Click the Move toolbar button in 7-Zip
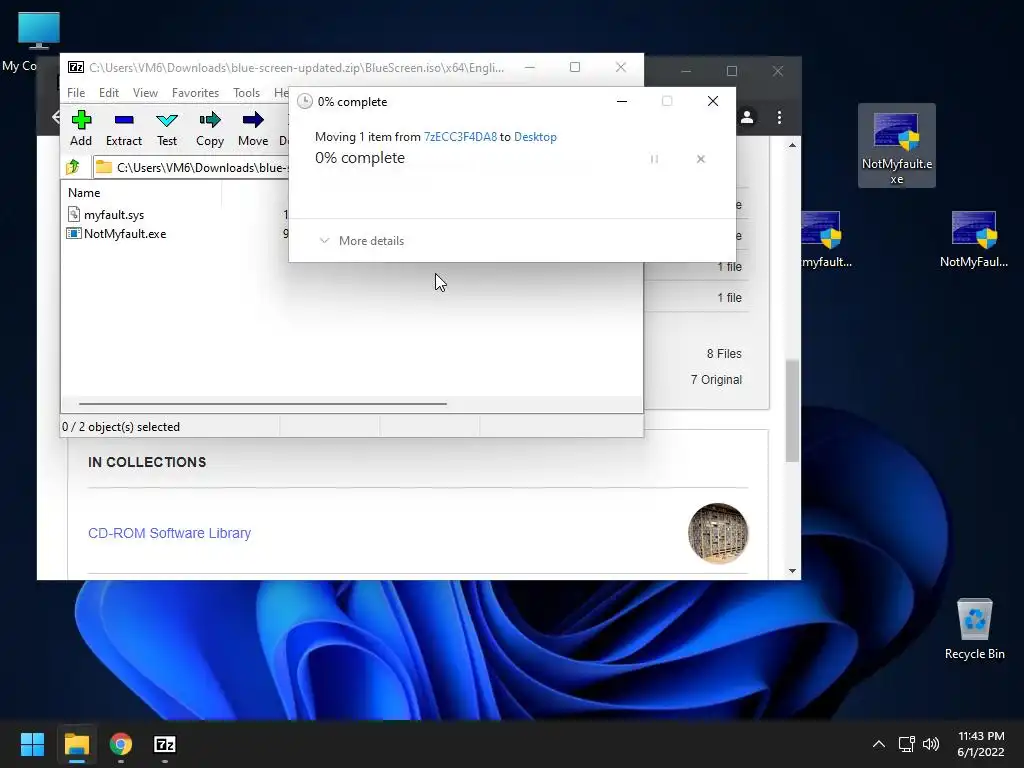 click(253, 129)
